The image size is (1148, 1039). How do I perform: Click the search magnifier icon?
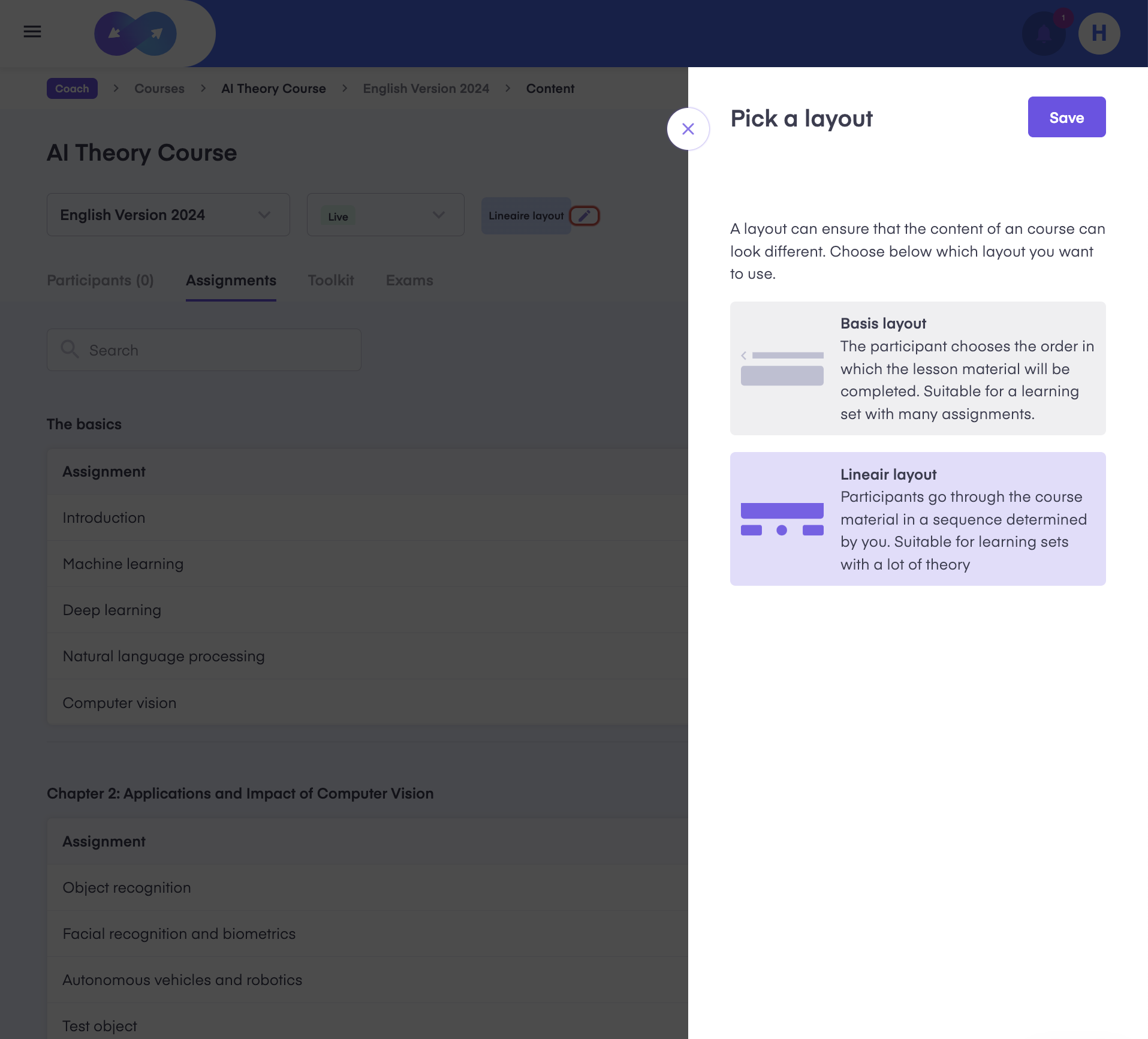point(70,350)
